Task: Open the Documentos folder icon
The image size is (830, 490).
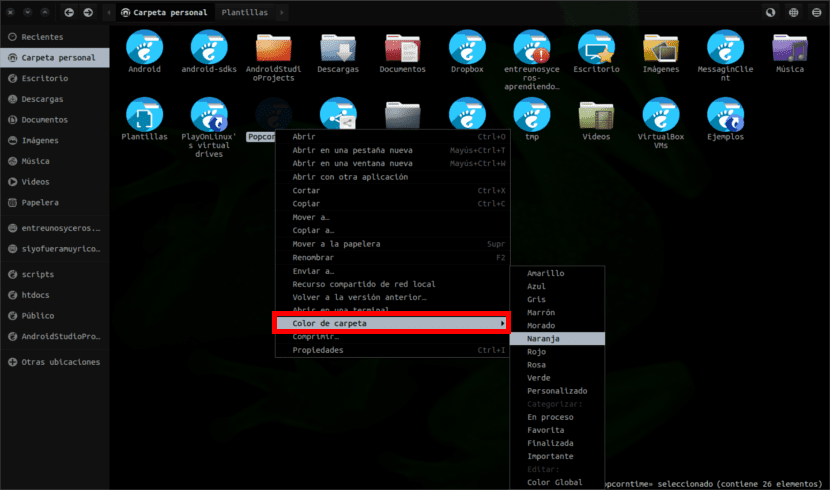Action: coord(402,48)
